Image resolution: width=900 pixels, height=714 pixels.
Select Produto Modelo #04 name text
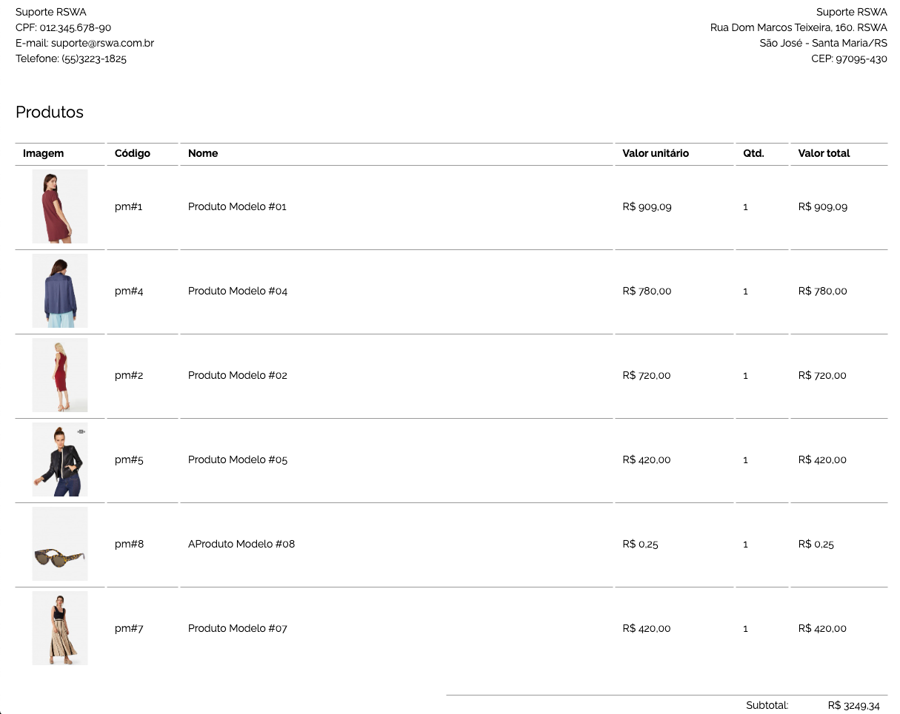pos(237,292)
